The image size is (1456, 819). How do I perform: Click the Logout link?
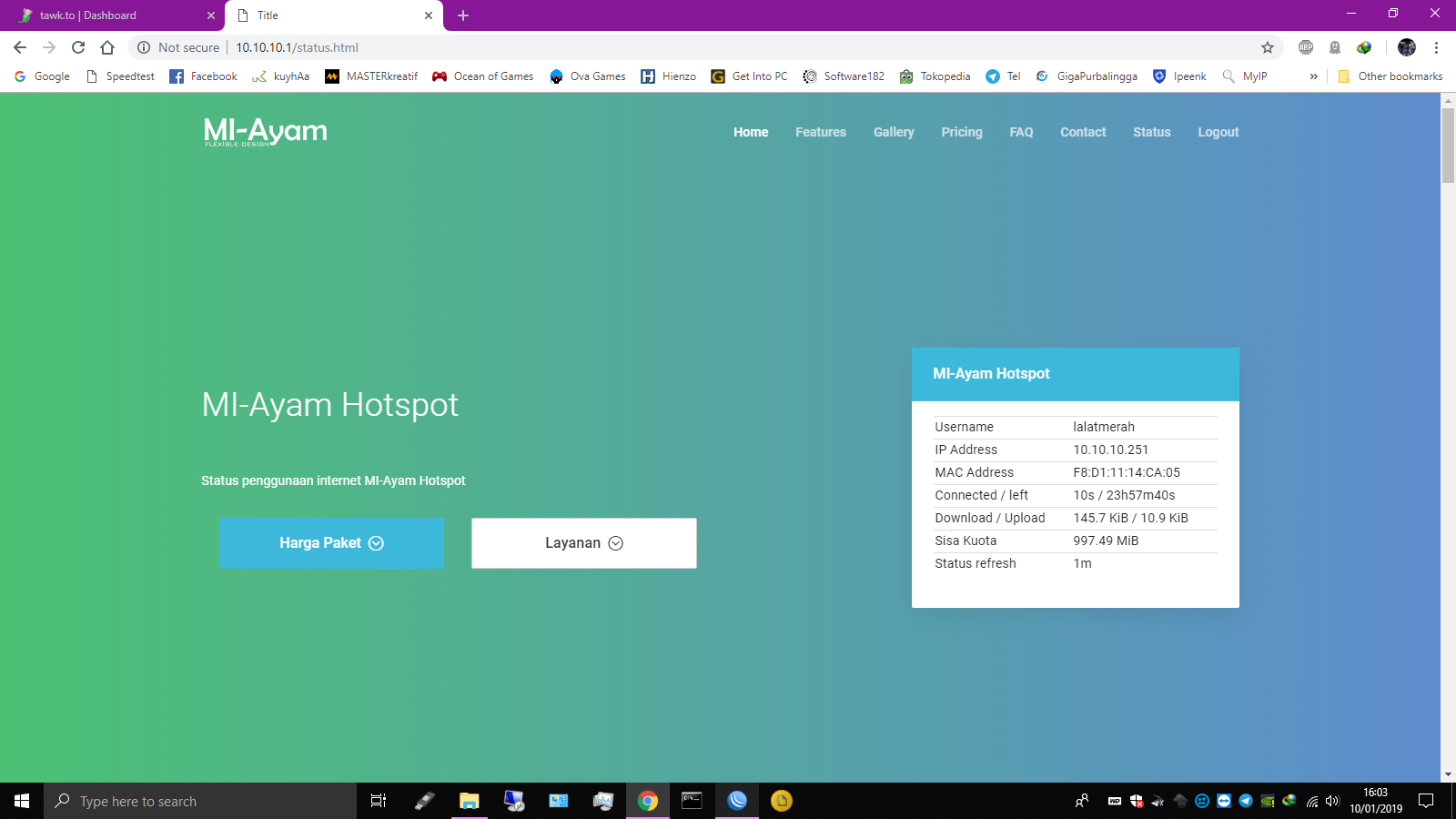tap(1218, 132)
